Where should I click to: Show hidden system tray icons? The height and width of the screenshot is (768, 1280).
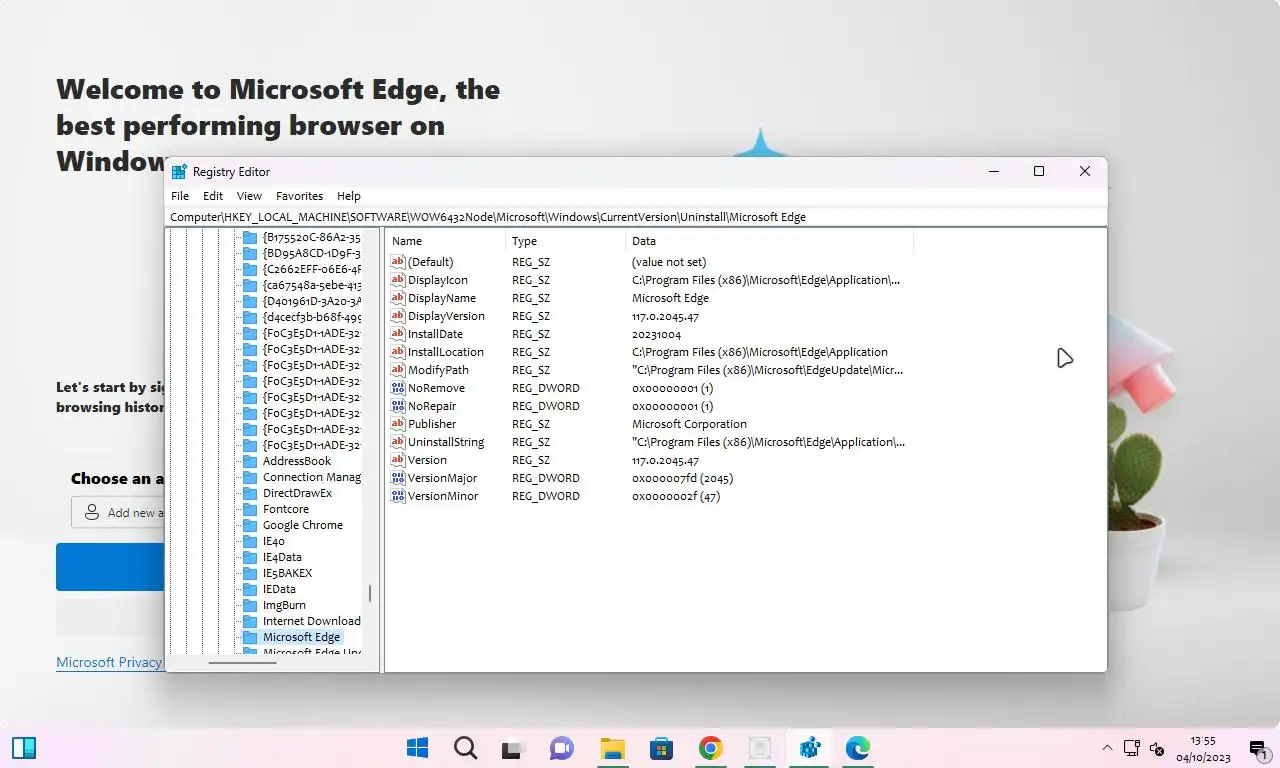coord(1107,748)
